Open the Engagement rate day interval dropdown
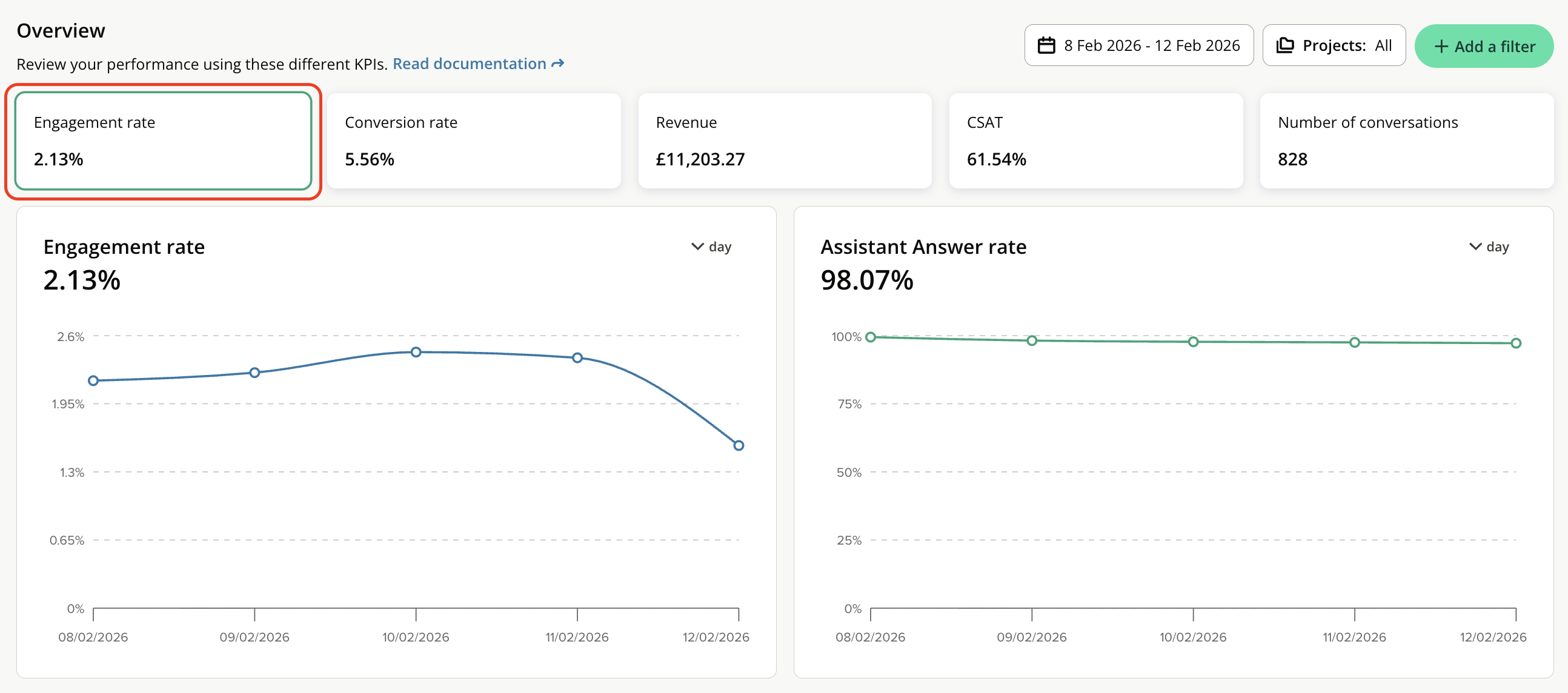This screenshot has width=1568, height=693. pos(711,247)
